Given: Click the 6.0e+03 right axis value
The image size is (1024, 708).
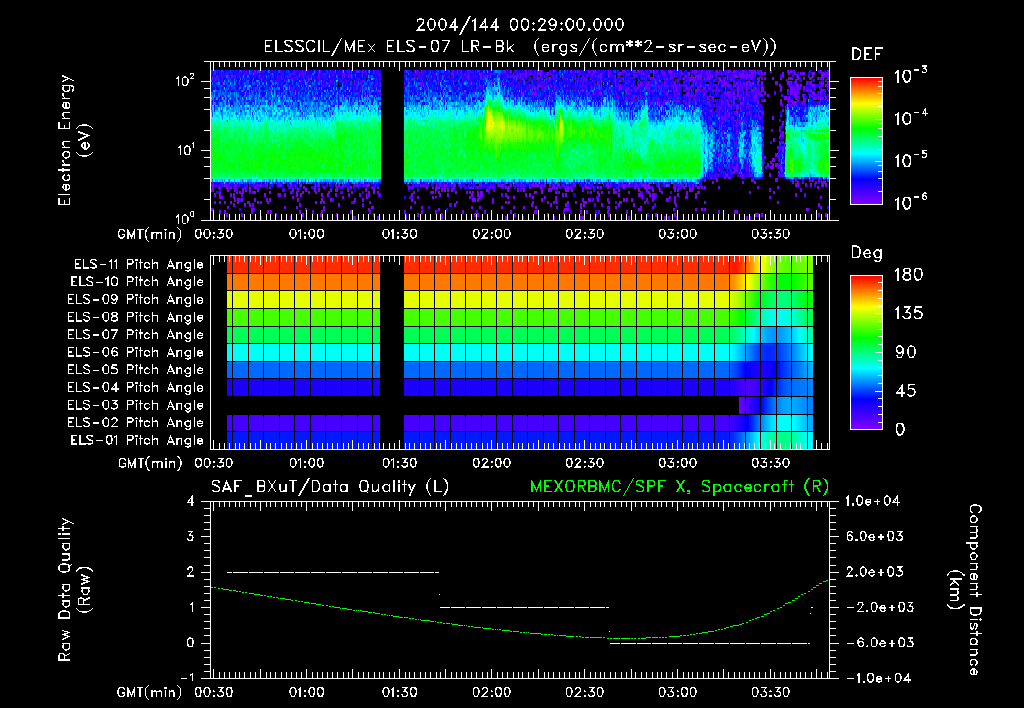Looking at the screenshot, I should click(875, 536).
